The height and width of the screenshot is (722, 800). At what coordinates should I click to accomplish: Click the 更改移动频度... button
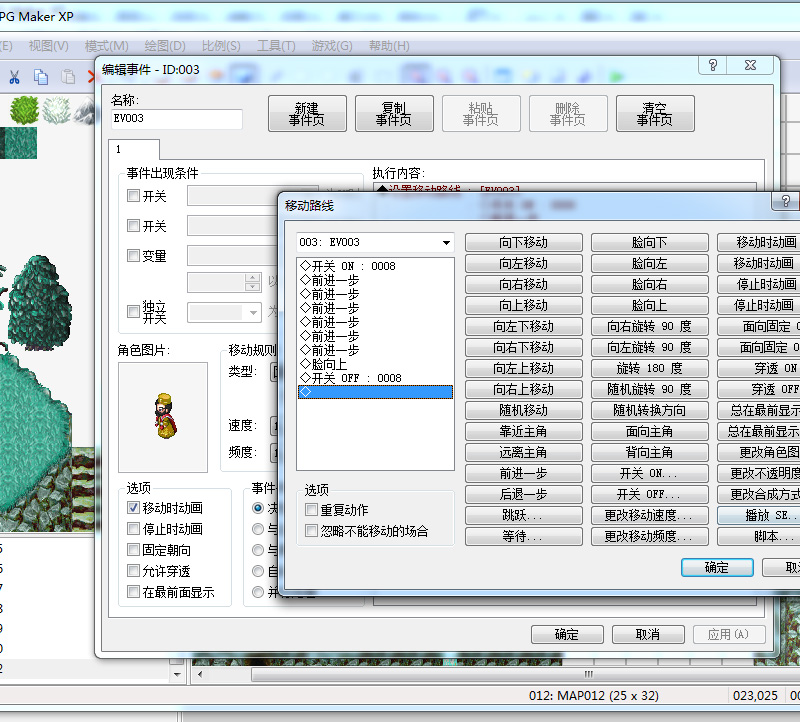pyautogui.click(x=649, y=536)
